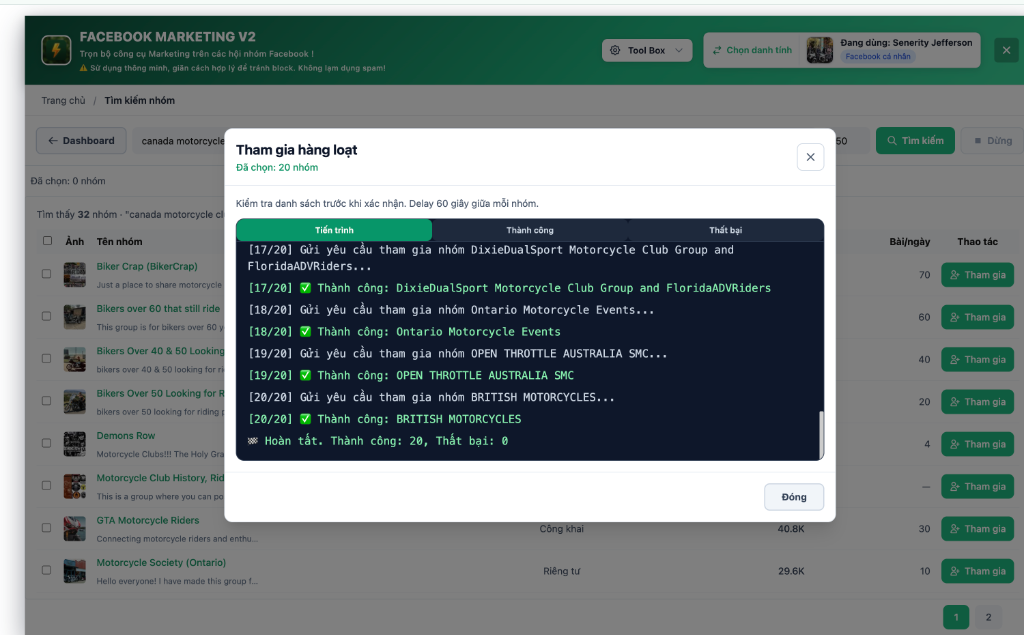Close the Facebook Marketing V2 panel
The width and height of the screenshot is (1024, 635).
click(x=1006, y=50)
